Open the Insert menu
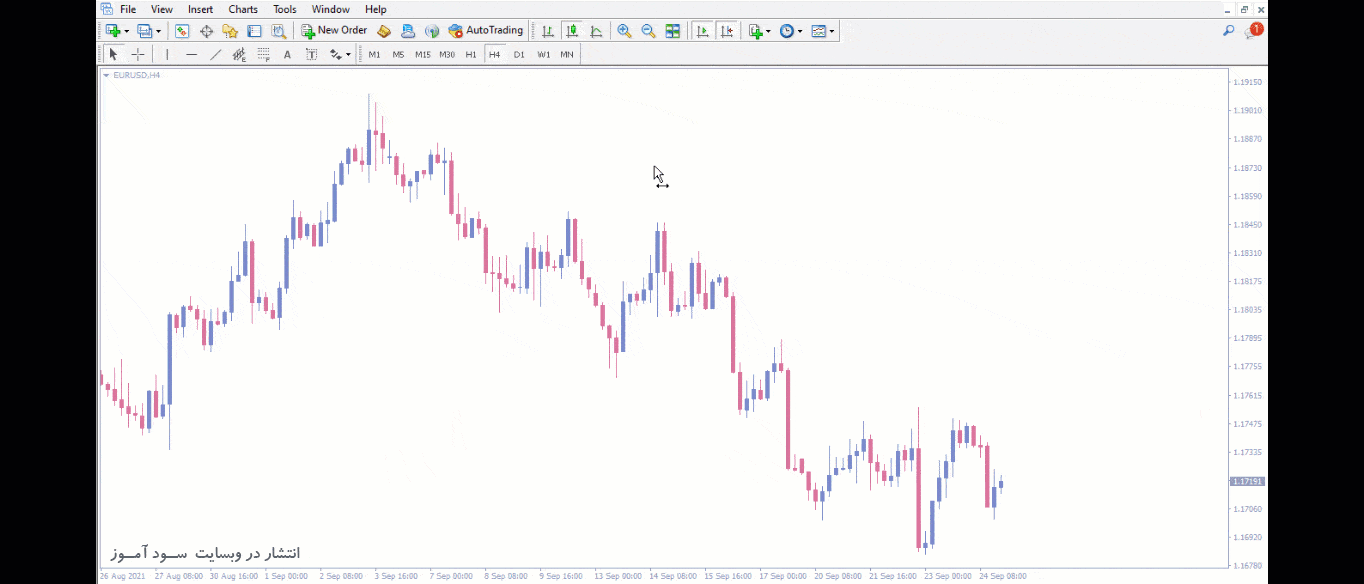 tap(200, 9)
